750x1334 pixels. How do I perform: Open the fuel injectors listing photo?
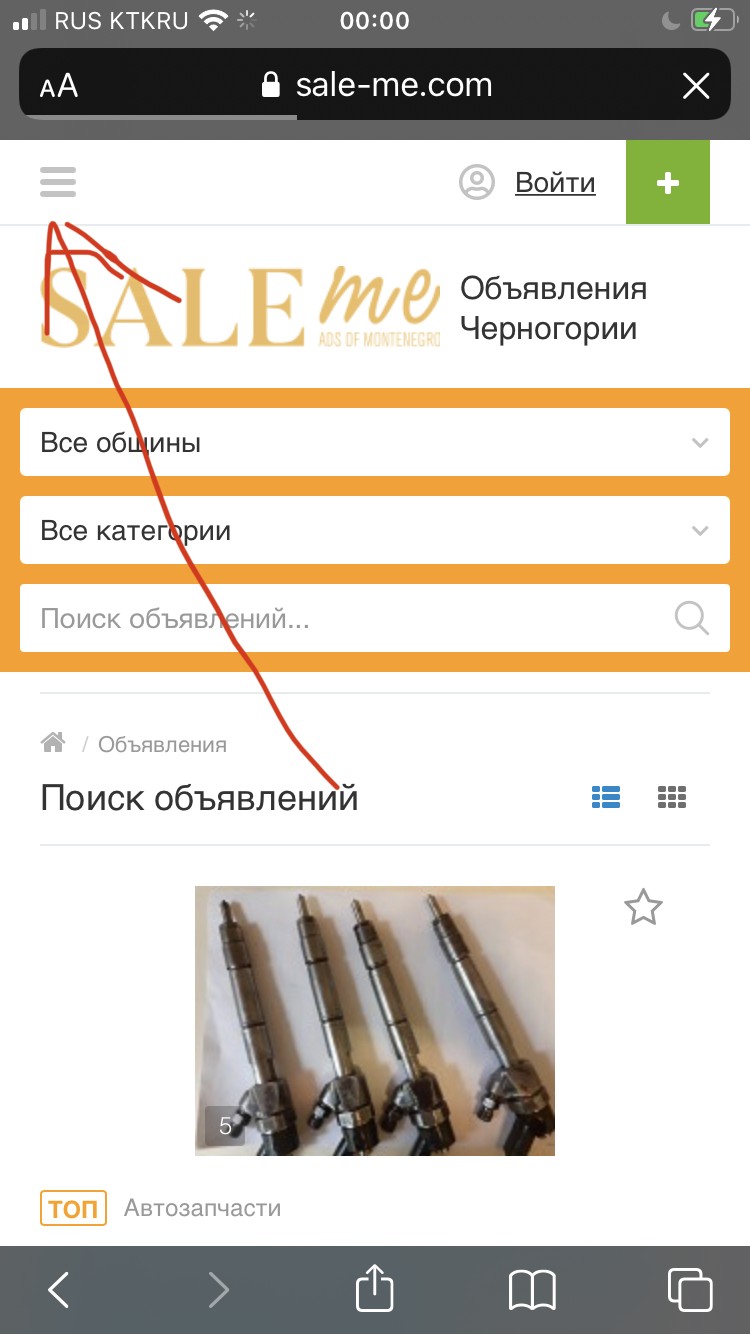point(375,1021)
